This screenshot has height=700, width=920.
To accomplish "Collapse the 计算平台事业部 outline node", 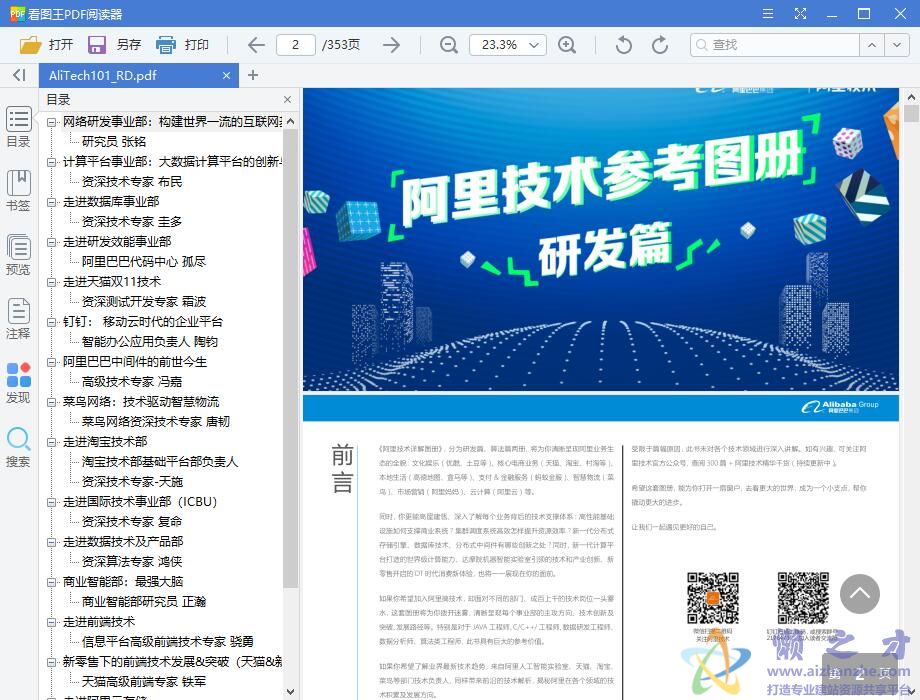I will coord(52,162).
